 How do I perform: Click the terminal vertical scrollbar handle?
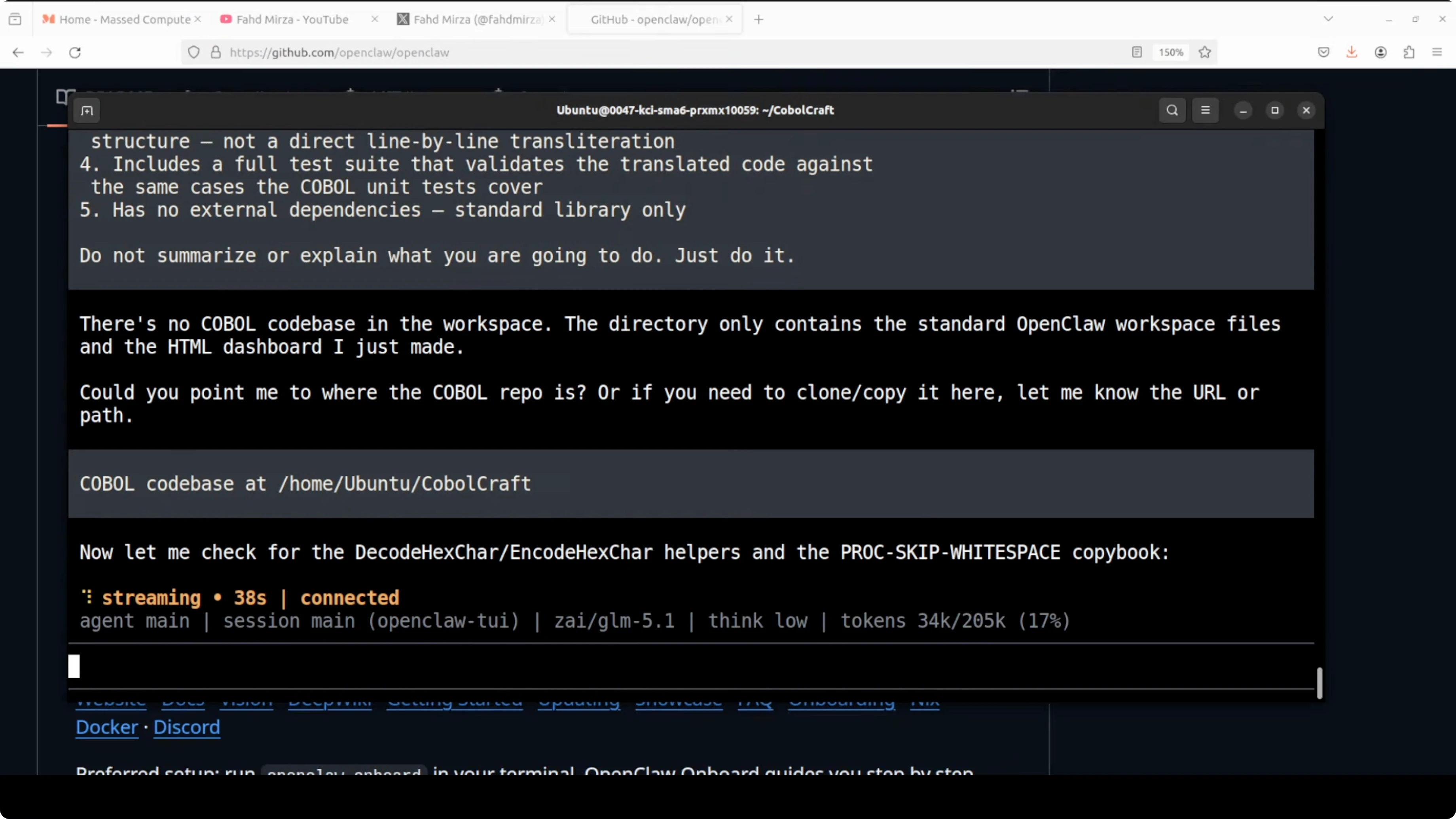1319,683
